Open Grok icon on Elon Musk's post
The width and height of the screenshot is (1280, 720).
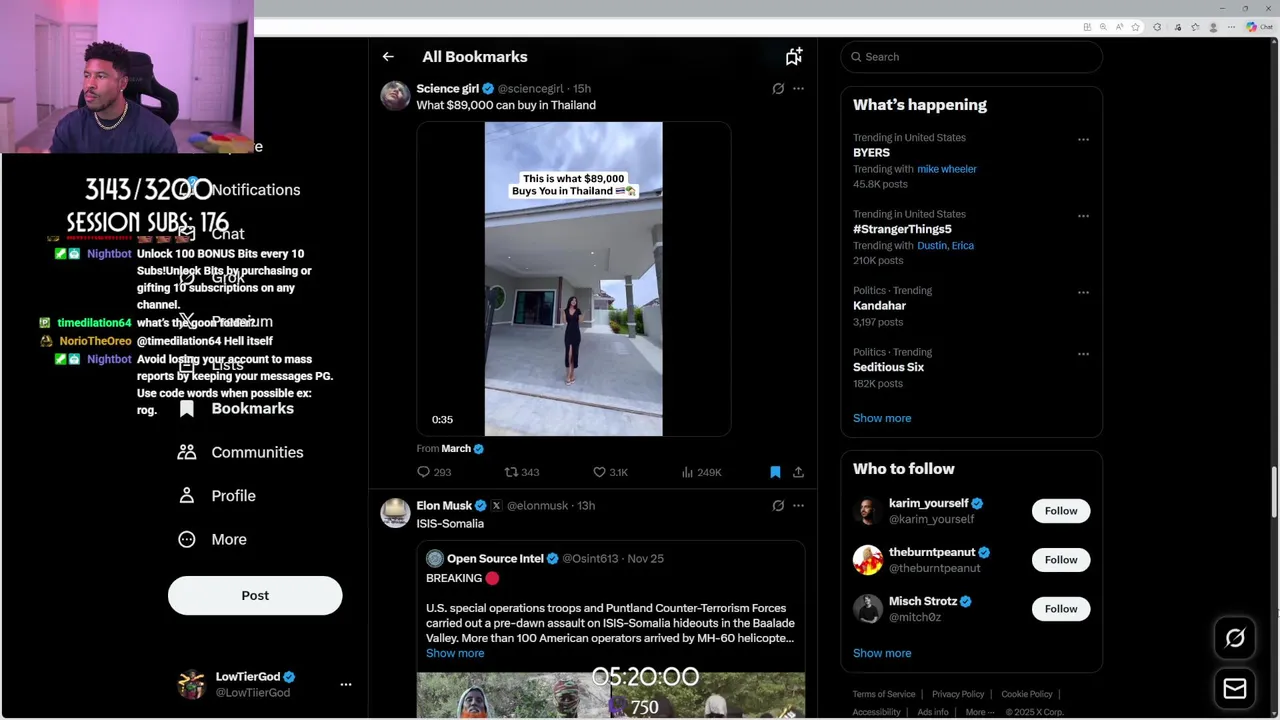(778, 506)
